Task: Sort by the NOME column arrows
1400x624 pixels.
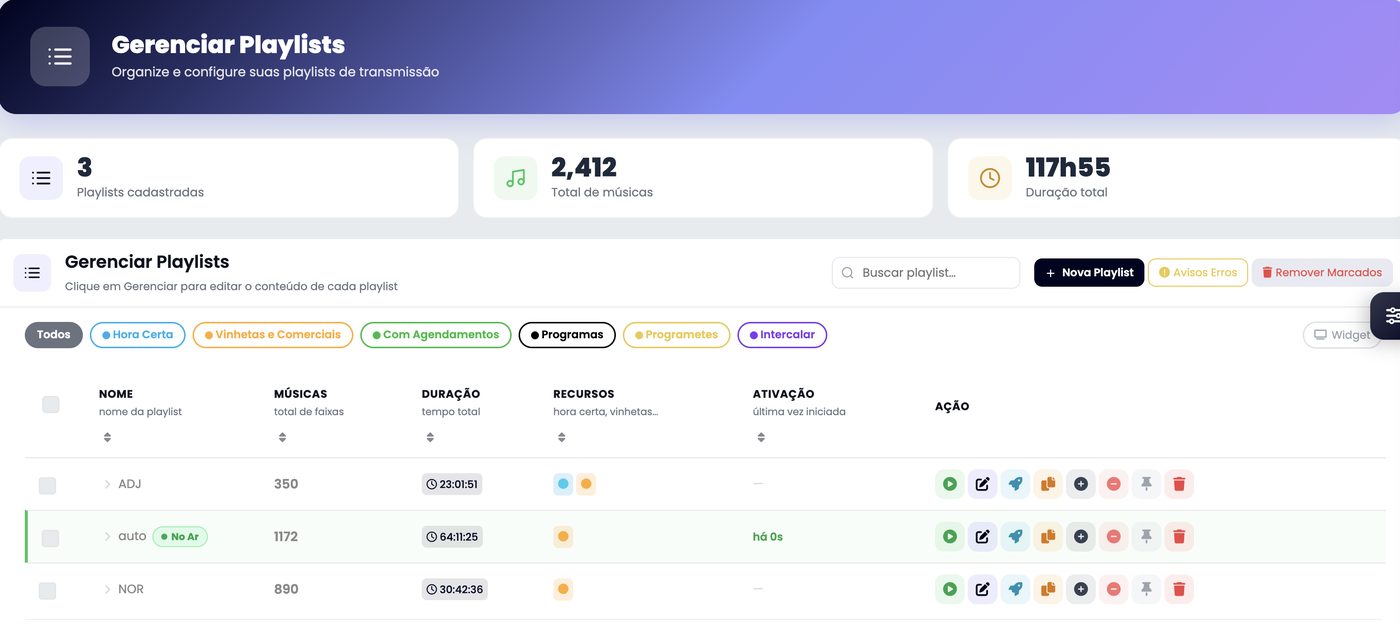Action: click(x=107, y=438)
